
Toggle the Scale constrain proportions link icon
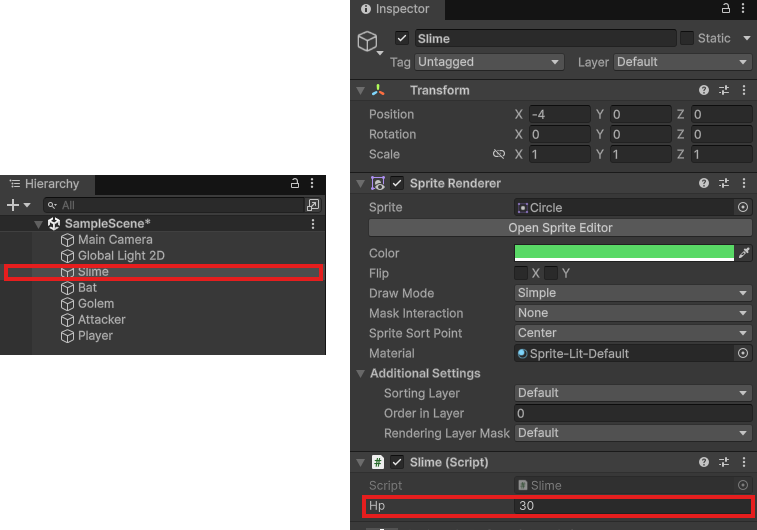(x=499, y=154)
